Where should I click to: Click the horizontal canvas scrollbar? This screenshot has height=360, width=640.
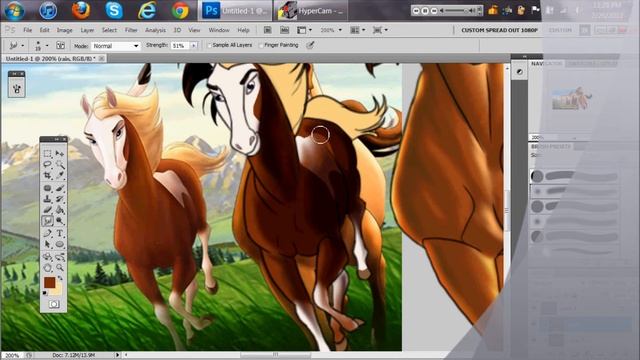[276, 355]
